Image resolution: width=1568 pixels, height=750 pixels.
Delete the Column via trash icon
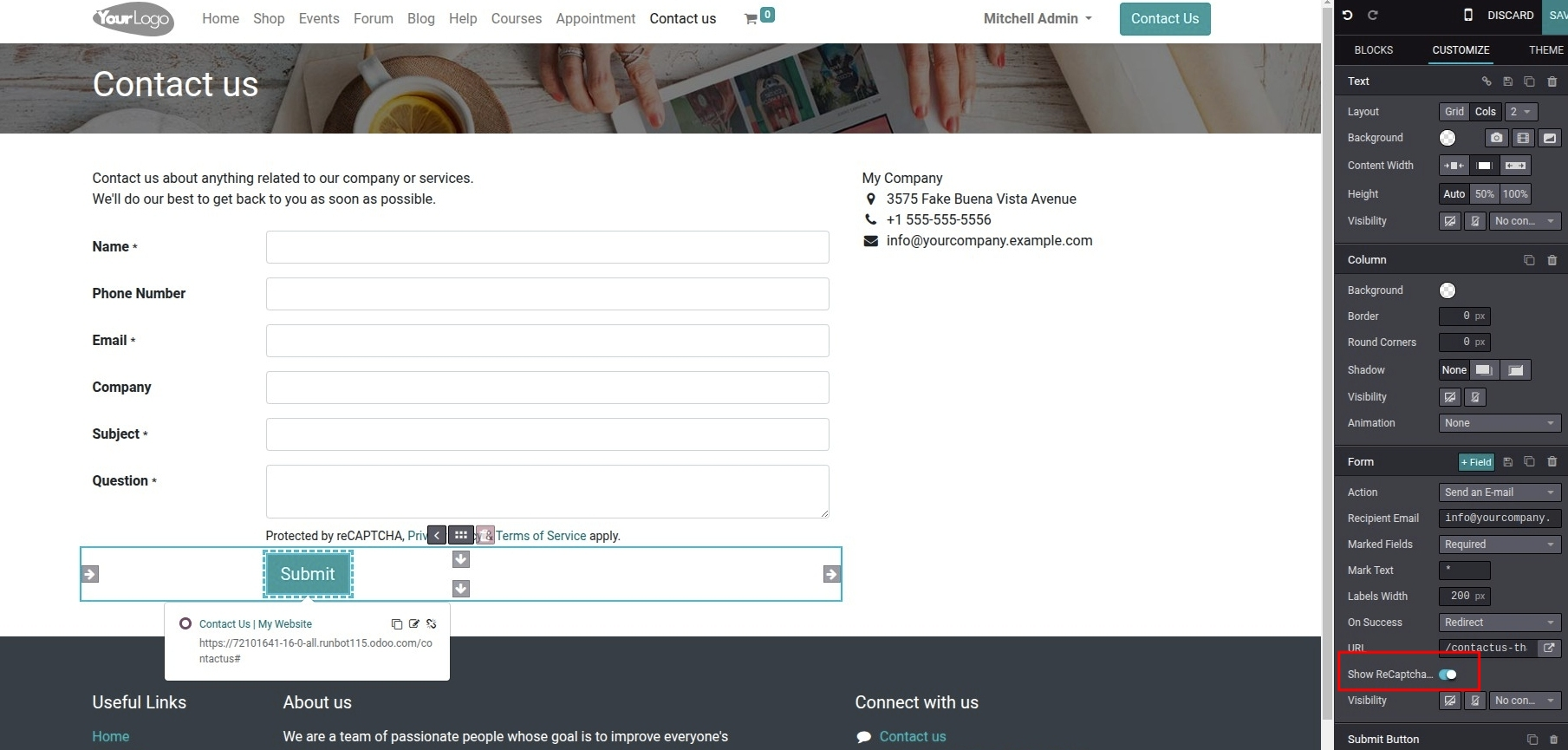coord(1552,260)
